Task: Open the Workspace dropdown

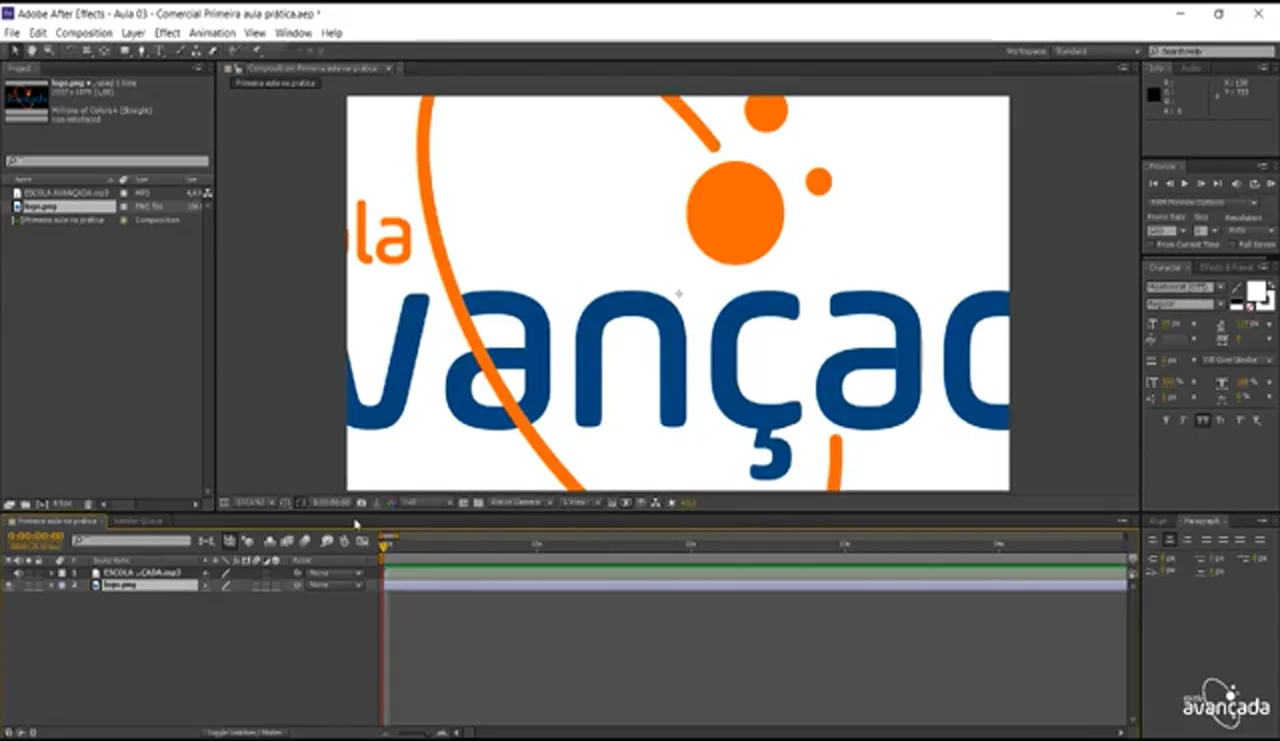Action: (1098, 51)
